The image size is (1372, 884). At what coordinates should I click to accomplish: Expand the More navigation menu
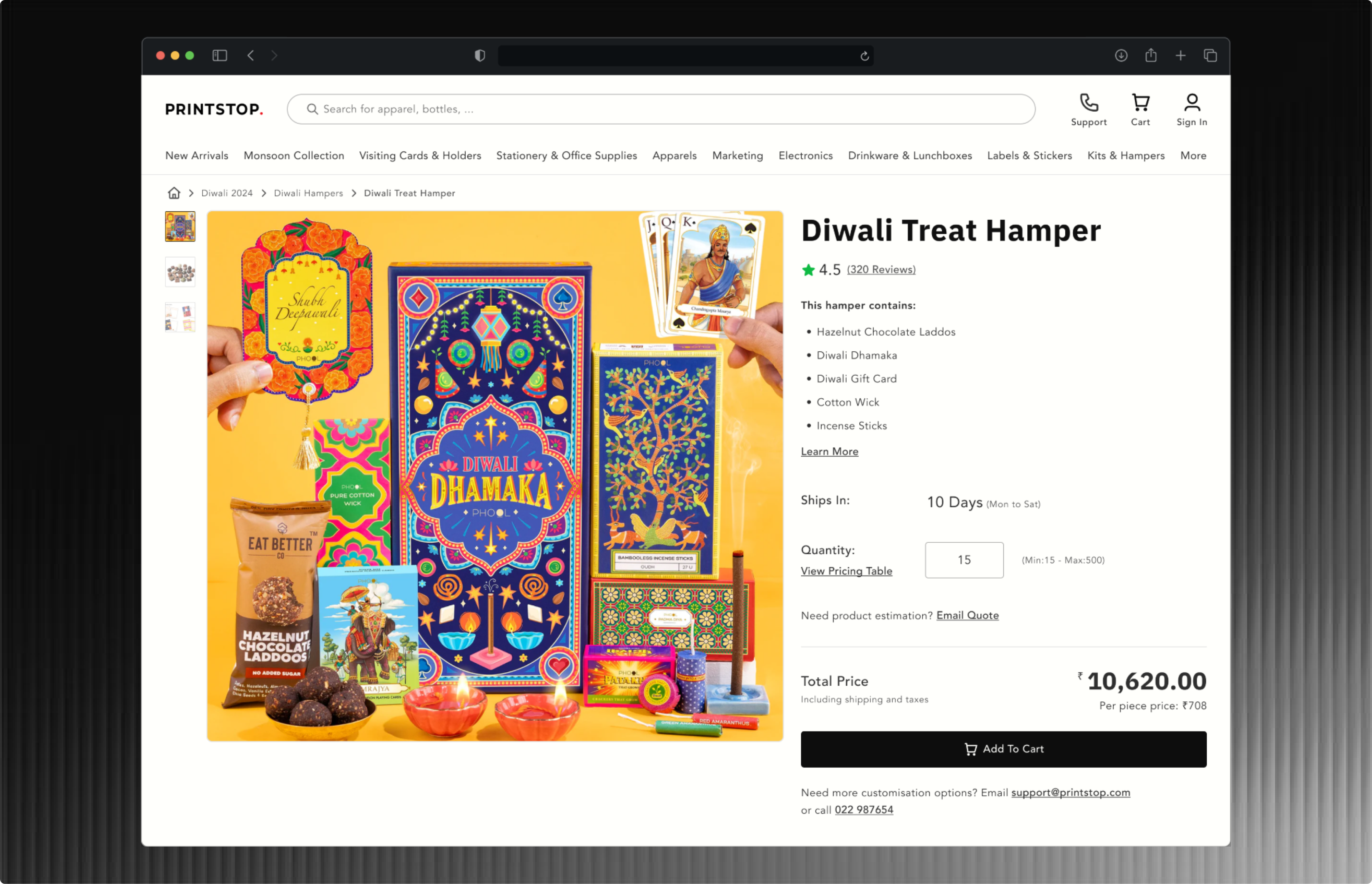point(1193,156)
